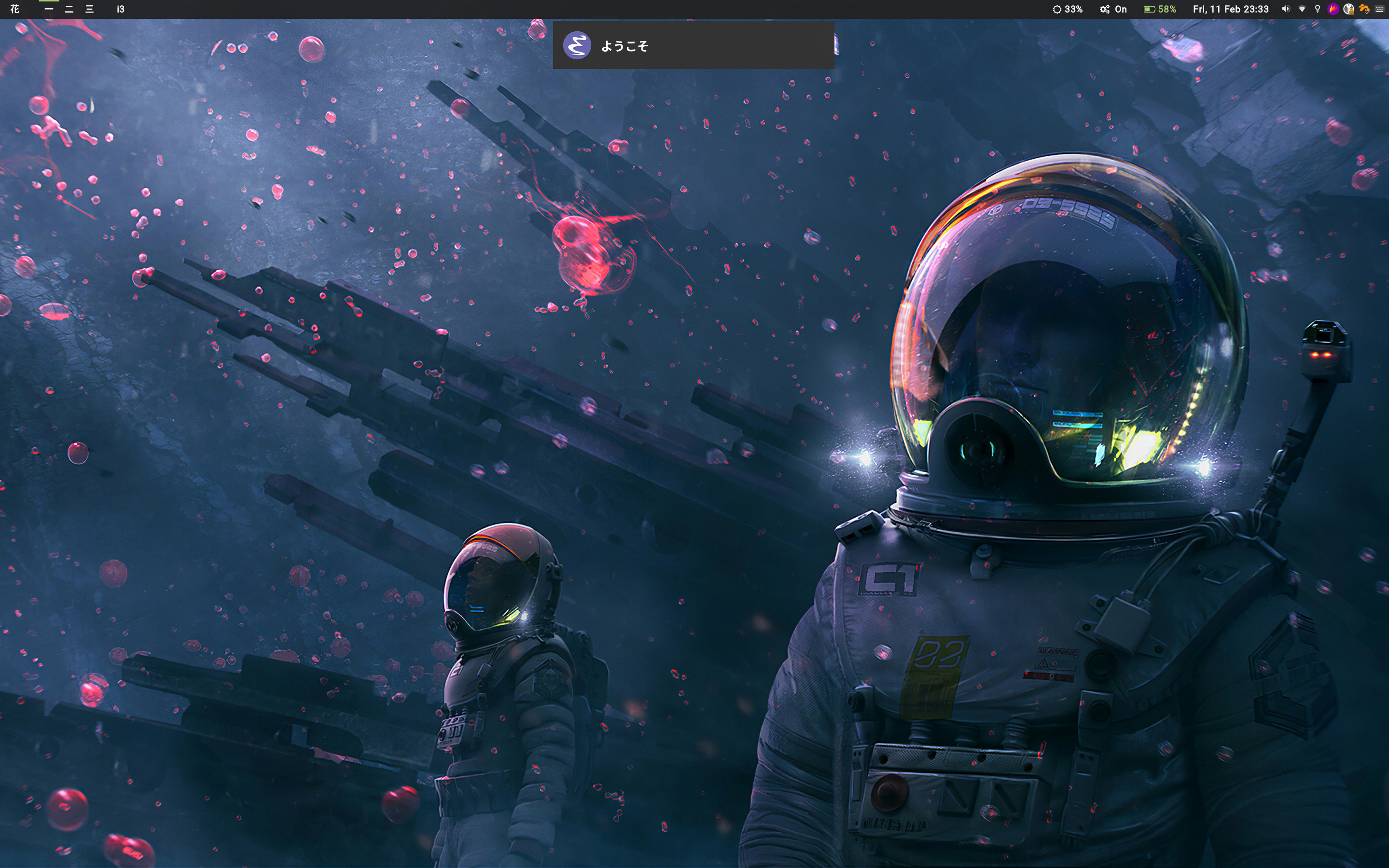This screenshot has width=1389, height=868.
Task: Click the Emacs icon in the notification
Action: 577,45
